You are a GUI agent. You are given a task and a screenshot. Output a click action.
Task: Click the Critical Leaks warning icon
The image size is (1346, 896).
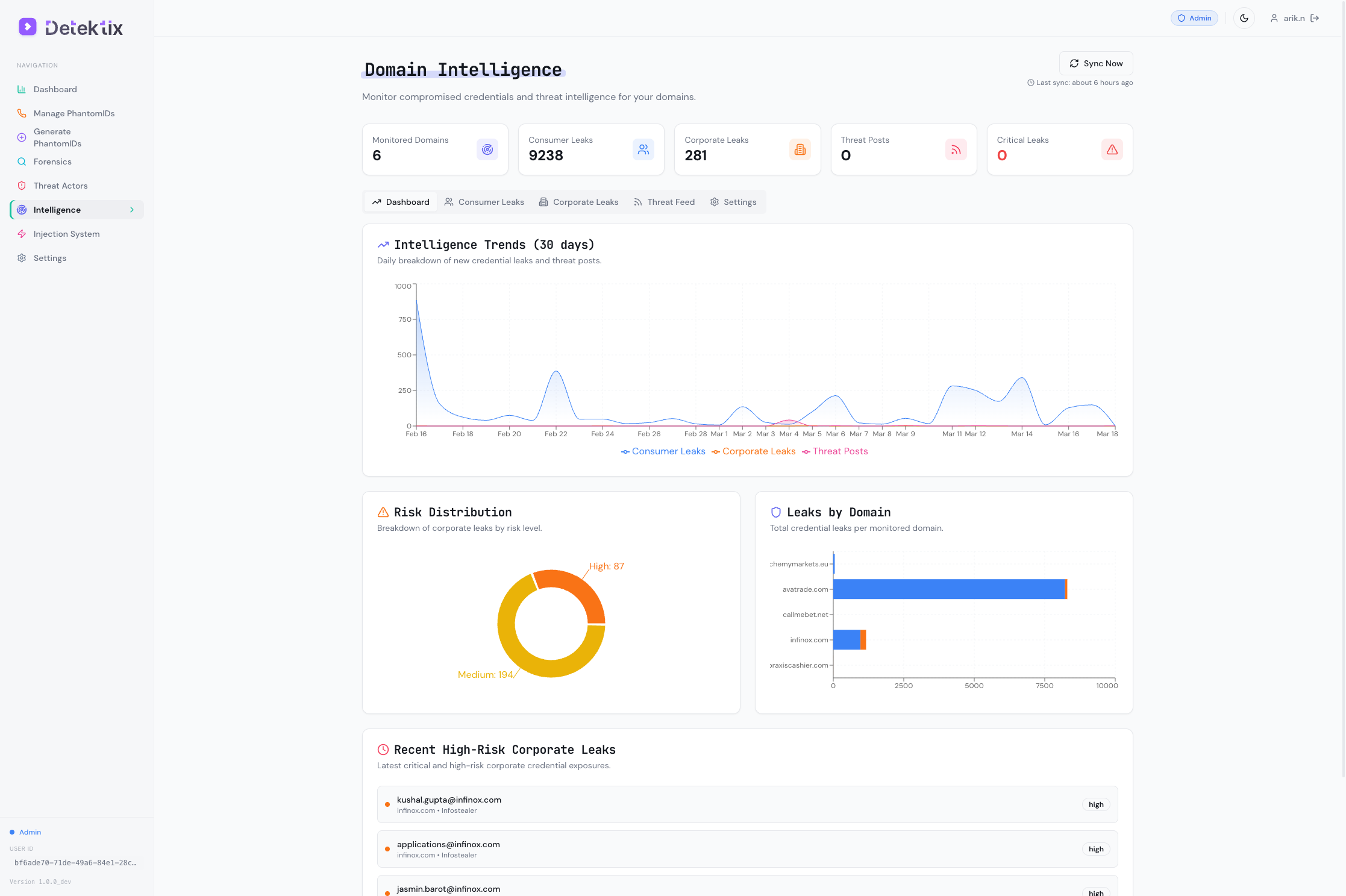(1112, 149)
